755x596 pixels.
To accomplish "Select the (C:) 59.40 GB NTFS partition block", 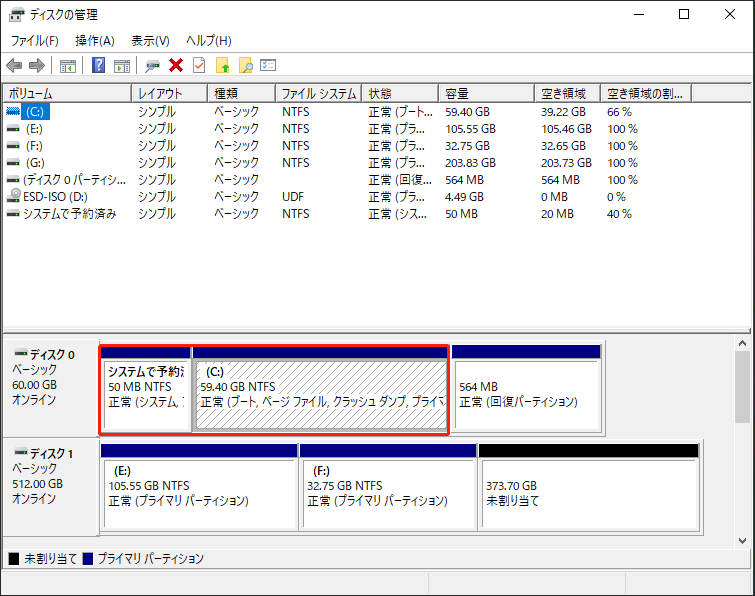I will (x=321, y=388).
